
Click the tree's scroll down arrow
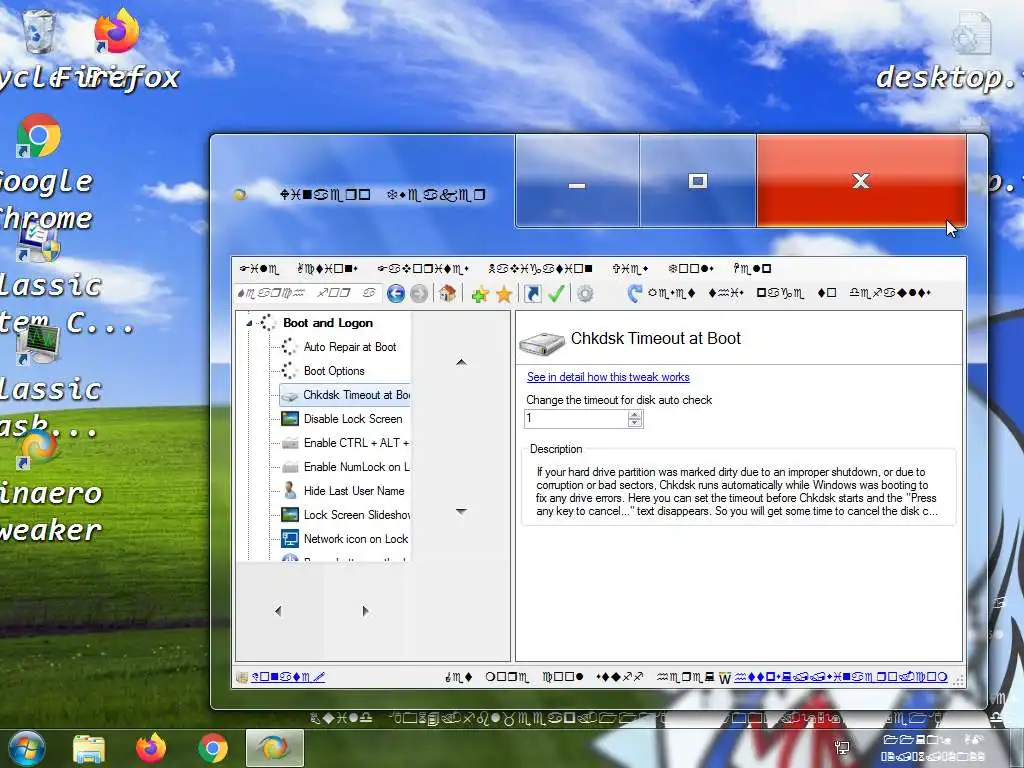461,511
